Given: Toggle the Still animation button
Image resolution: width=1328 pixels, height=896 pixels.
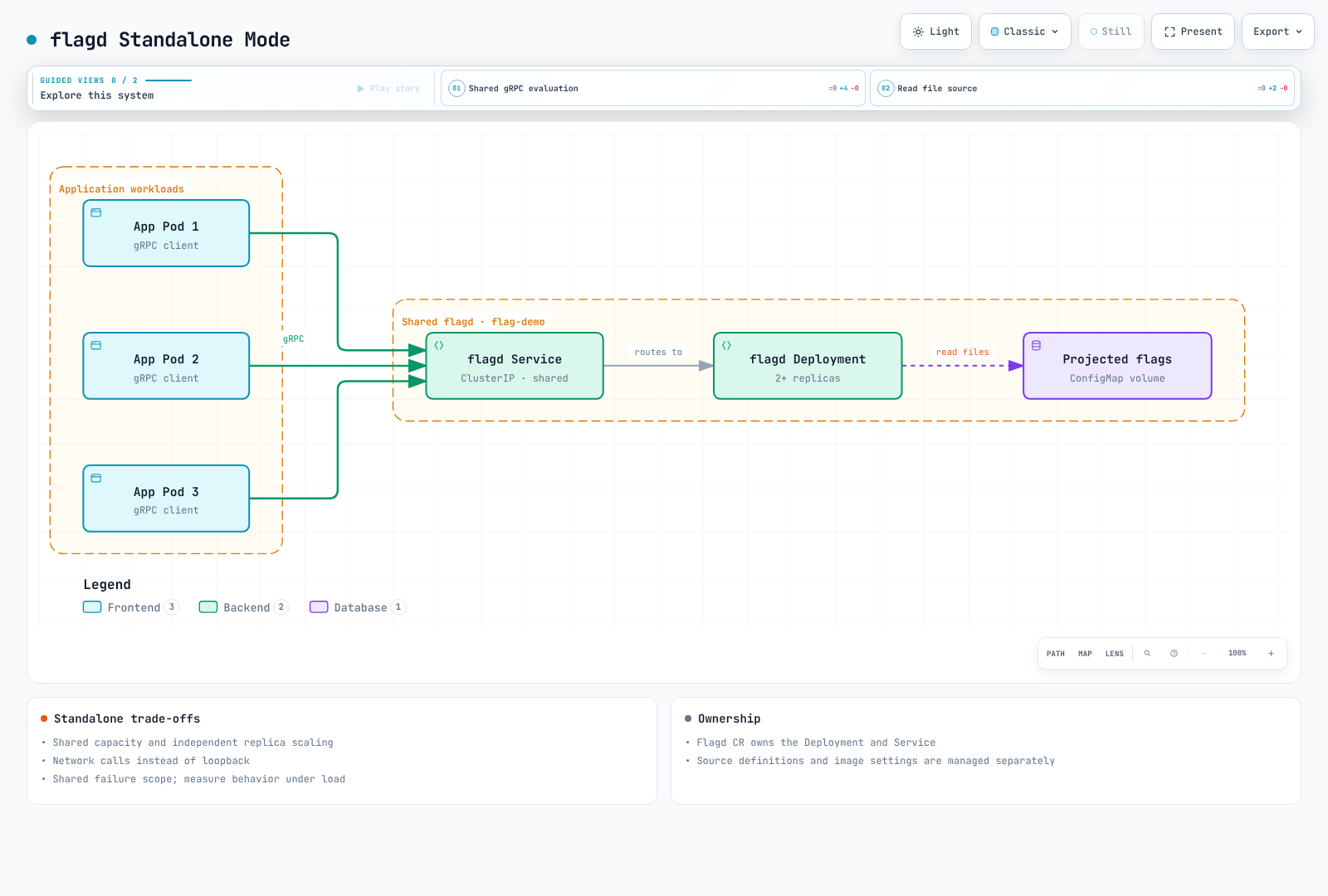Looking at the screenshot, I should click(1111, 32).
